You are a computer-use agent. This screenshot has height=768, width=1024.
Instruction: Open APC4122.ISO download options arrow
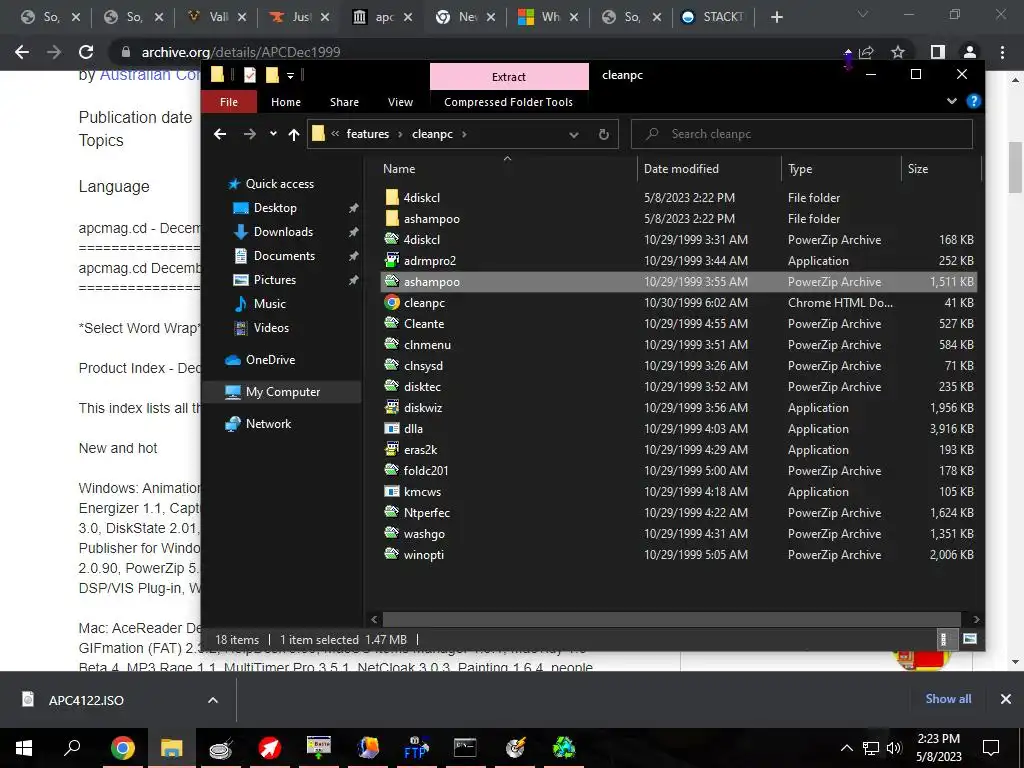pyautogui.click(x=212, y=700)
